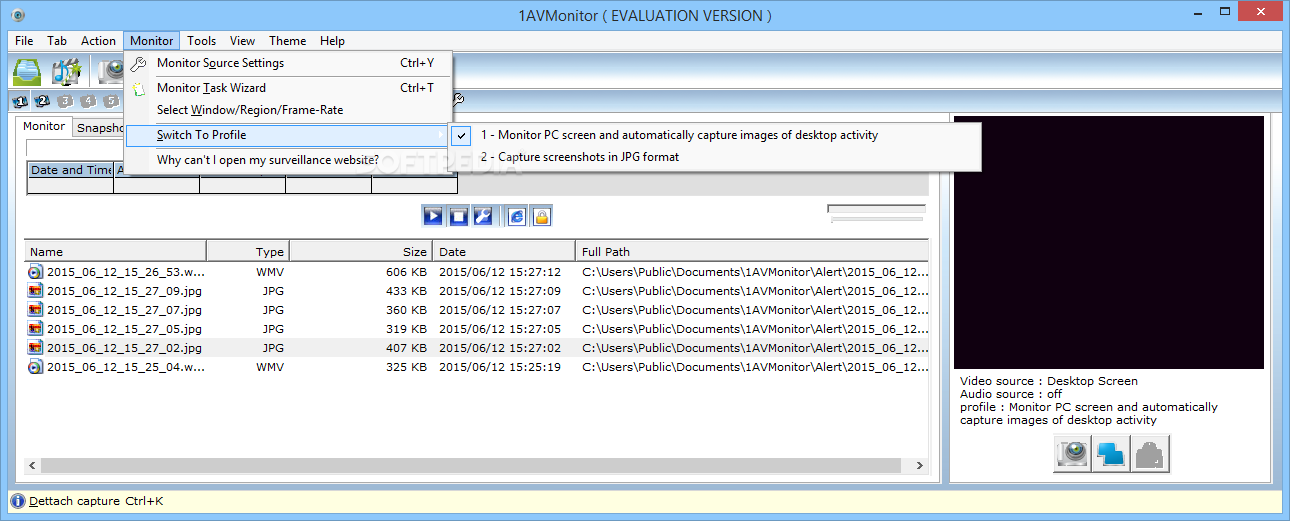Close the open Monitor menu in menu bar
Screen dimensions: 1290x521
[152, 41]
